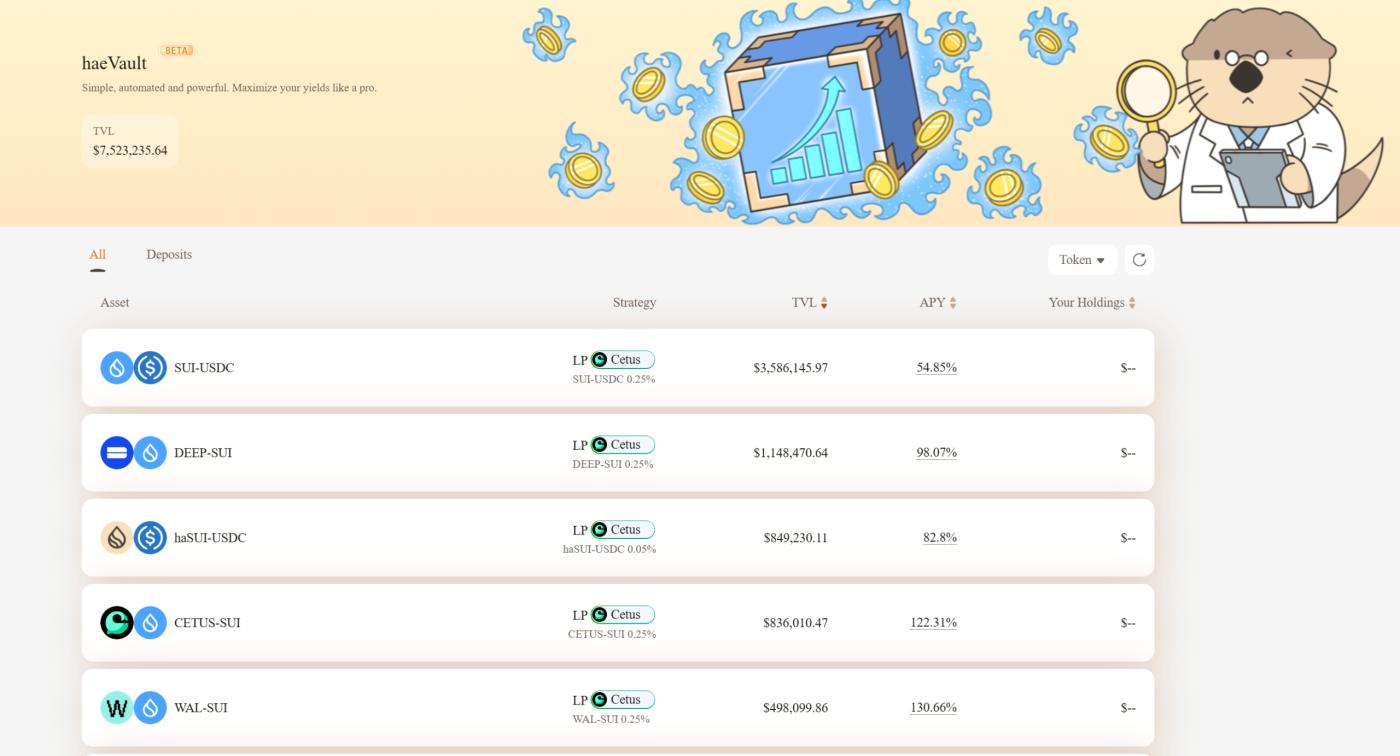Select the All tab
This screenshot has width=1400, height=756.
[x=97, y=254]
